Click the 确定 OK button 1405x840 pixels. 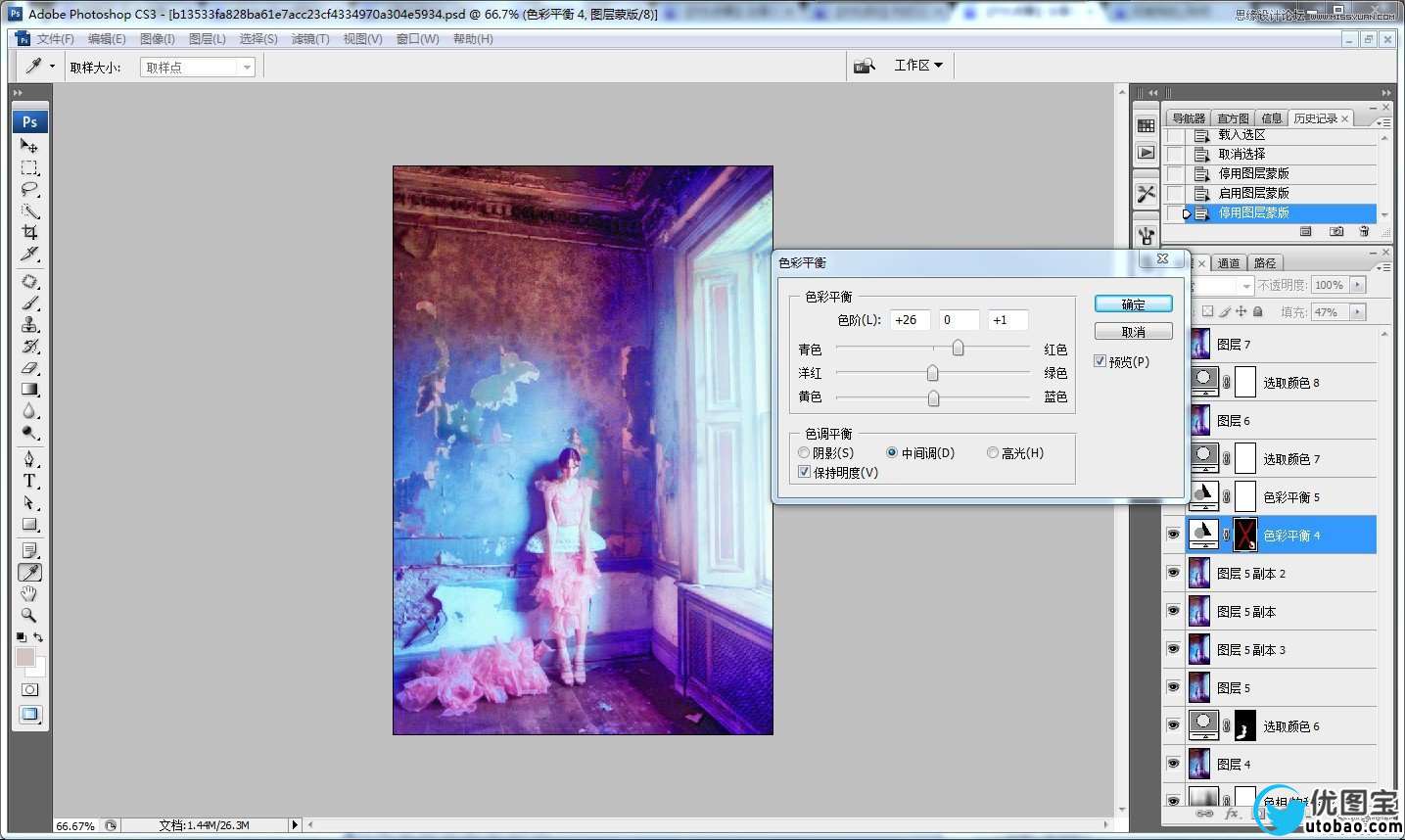[1133, 304]
